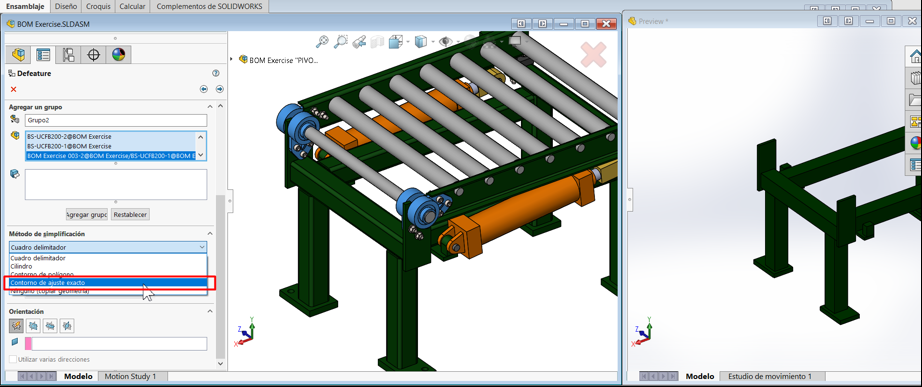Click PropertyManager panel scroll-down arrow

click(x=221, y=364)
